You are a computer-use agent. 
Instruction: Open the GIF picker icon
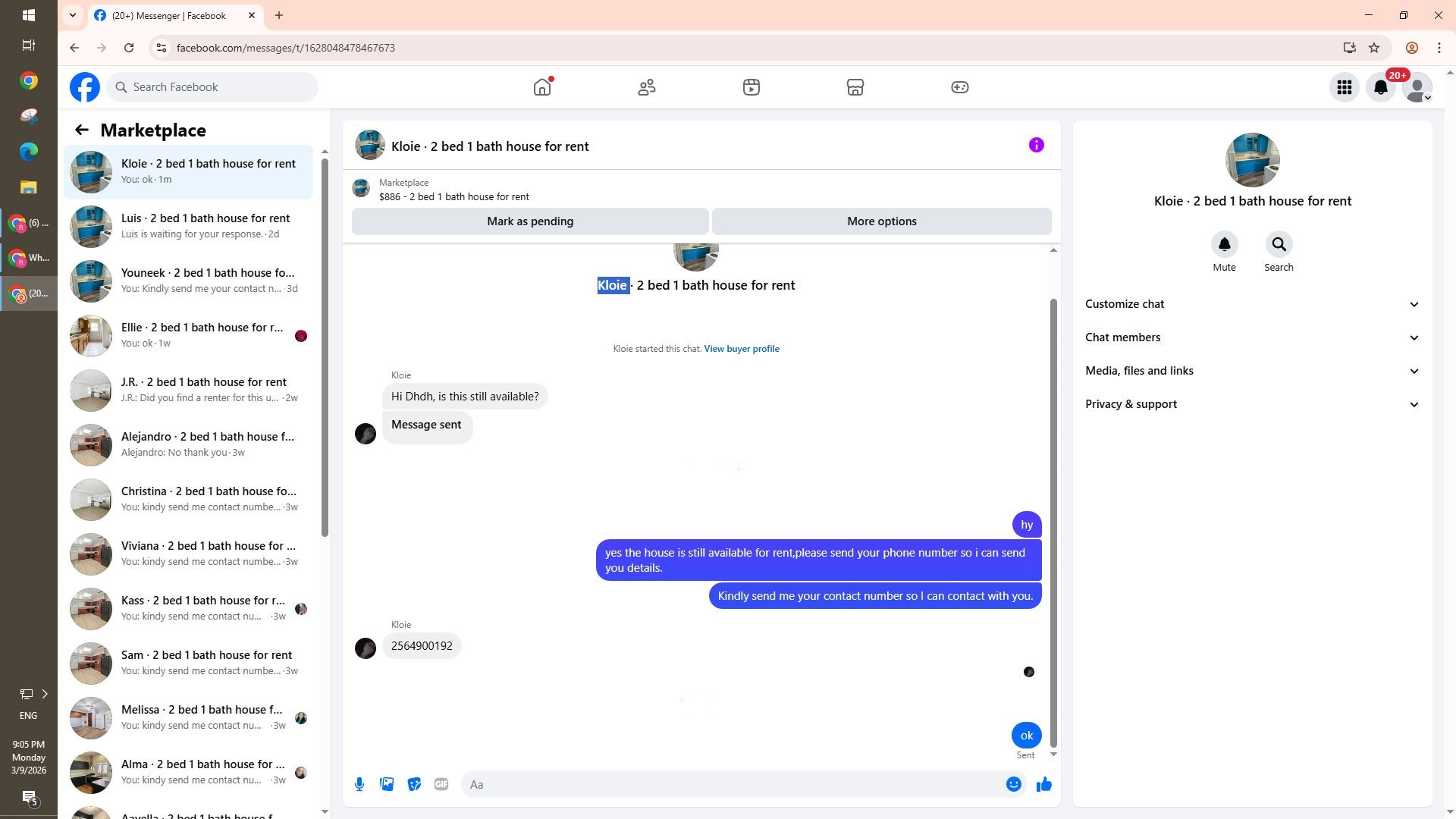coord(441,784)
